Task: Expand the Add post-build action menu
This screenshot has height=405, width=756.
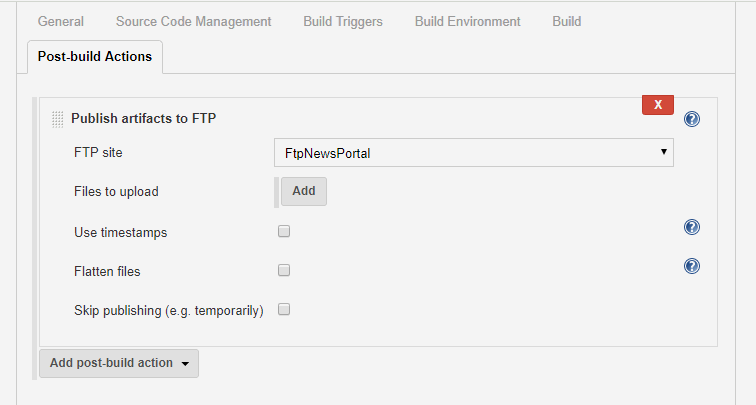Action: tap(119, 363)
